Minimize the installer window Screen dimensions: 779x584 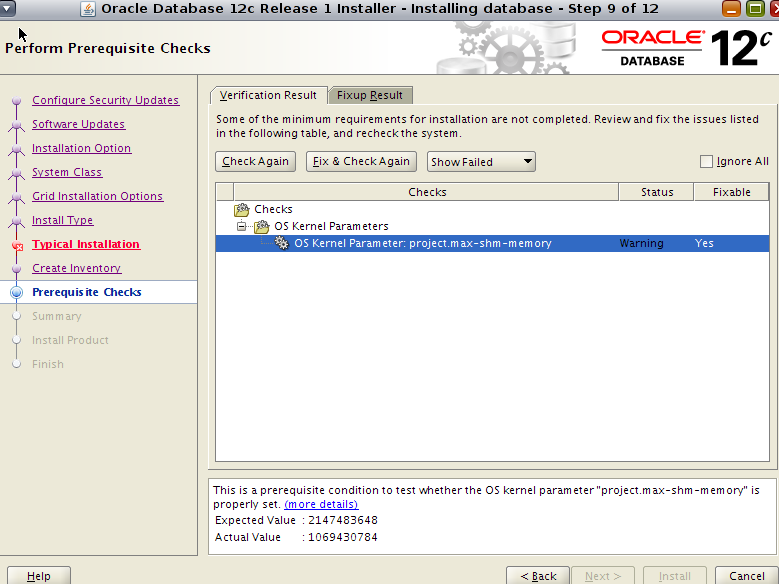pos(731,8)
